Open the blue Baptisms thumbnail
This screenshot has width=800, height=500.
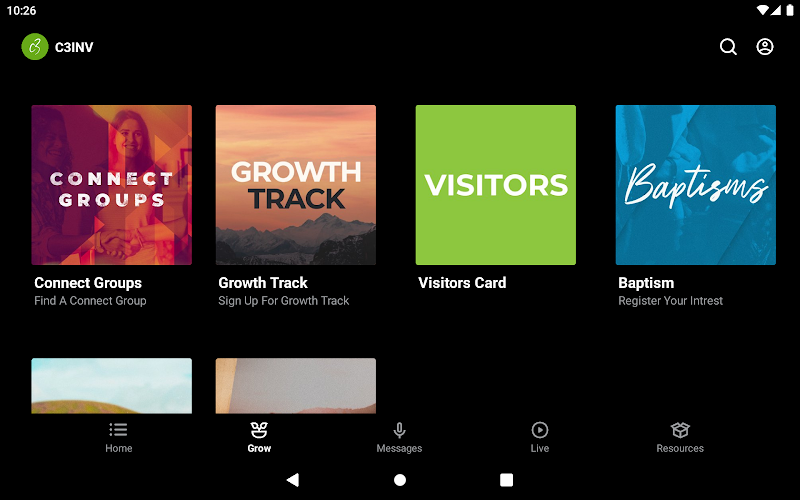pyautogui.click(x=696, y=185)
